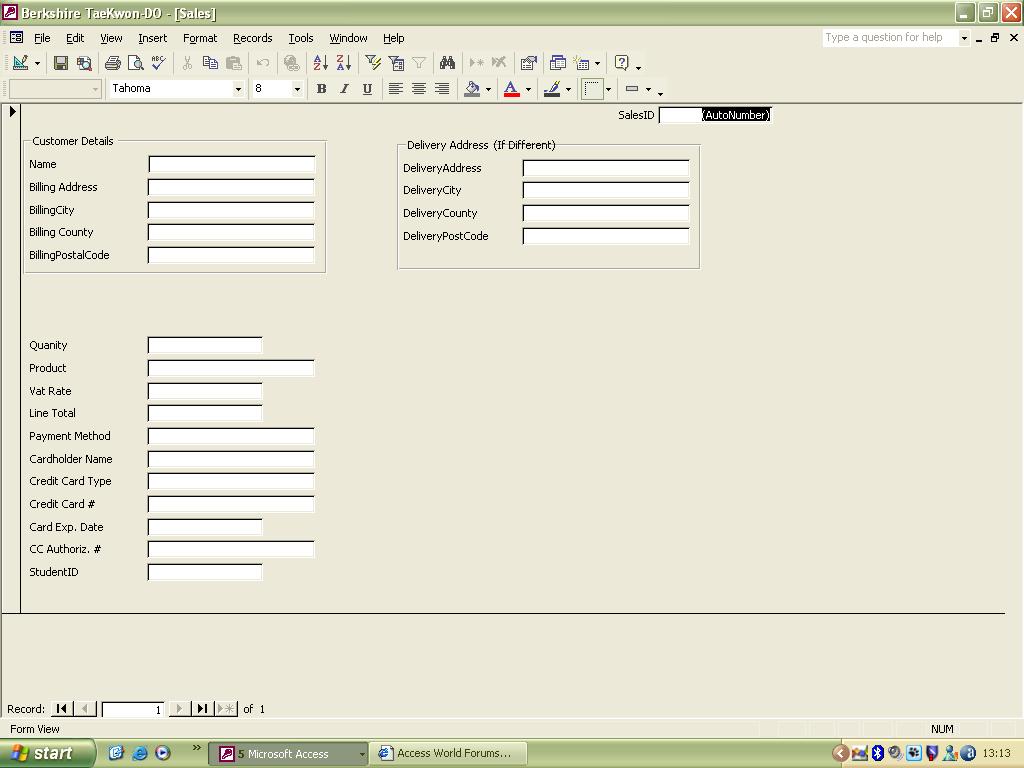Expand the Font Color dropdown arrow
1024x768 pixels.
528,89
